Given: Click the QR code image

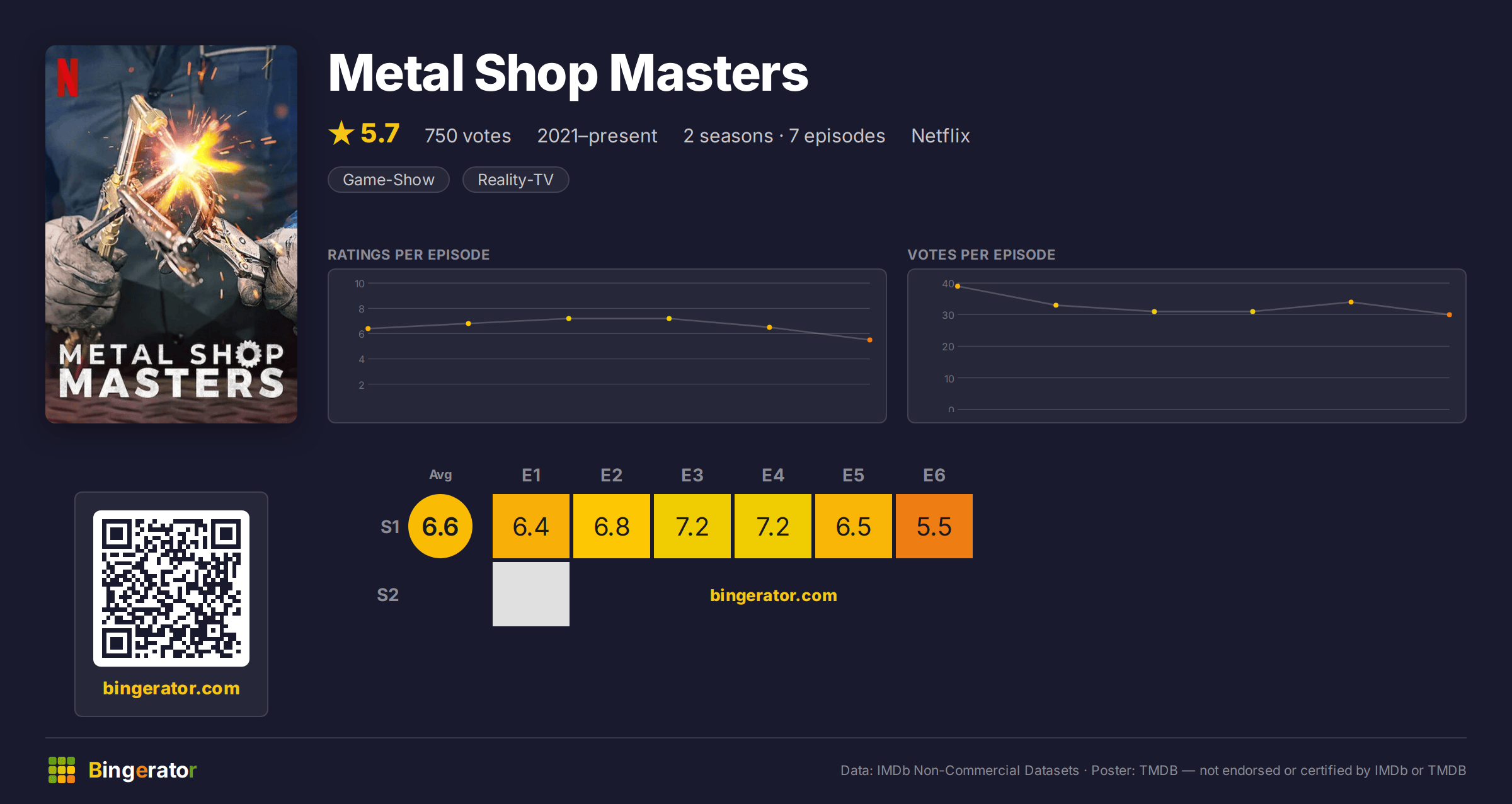Looking at the screenshot, I should pos(171,588).
